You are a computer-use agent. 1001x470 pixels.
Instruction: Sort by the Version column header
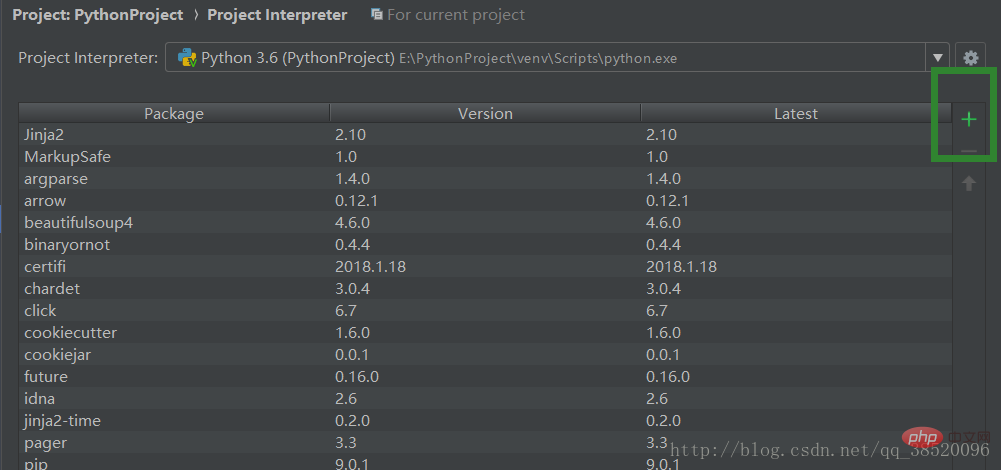click(485, 113)
